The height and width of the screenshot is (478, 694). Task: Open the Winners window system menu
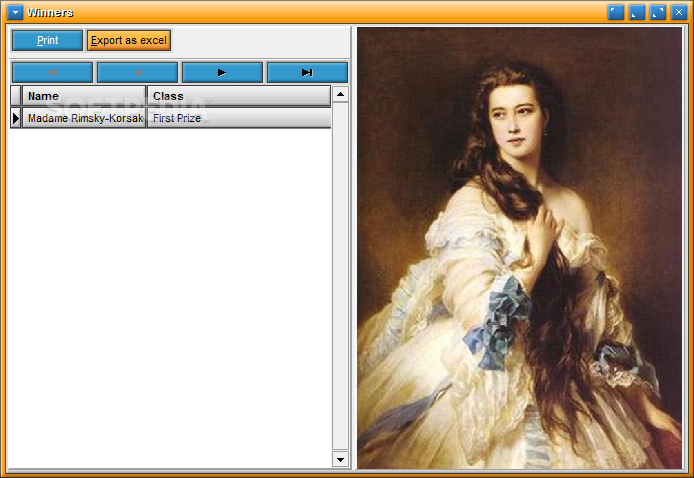pyautogui.click(x=15, y=12)
